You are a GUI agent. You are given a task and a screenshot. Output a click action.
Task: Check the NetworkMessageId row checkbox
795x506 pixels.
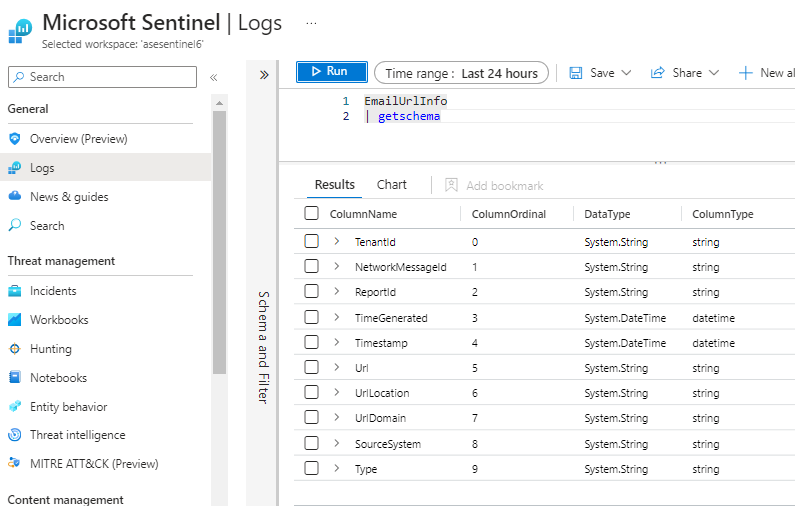coord(311,266)
